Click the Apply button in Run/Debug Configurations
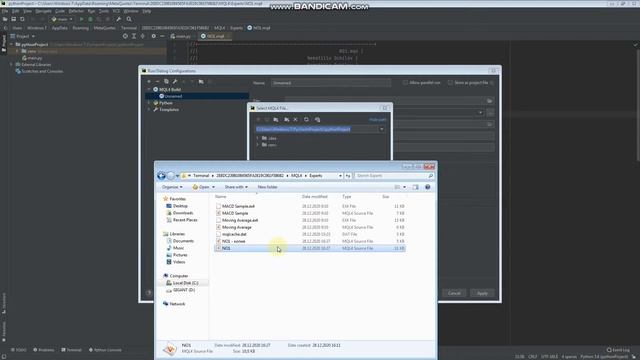This screenshot has height=360, width=640. tap(482, 293)
